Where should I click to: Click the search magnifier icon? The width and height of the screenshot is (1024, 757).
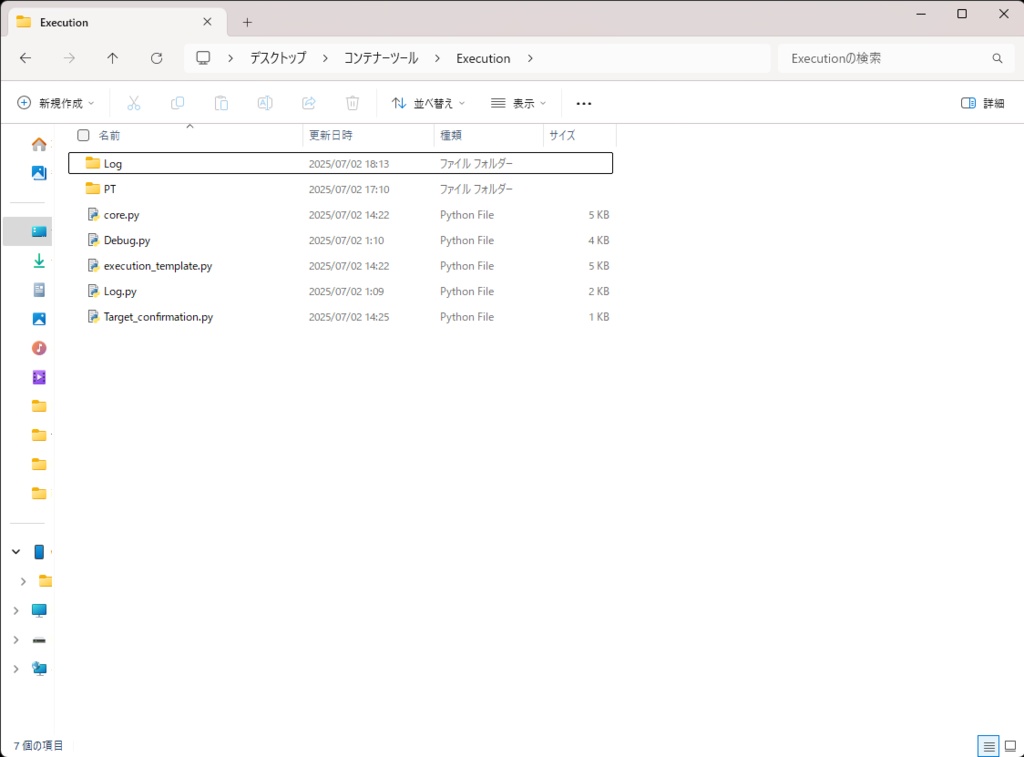pos(997,58)
